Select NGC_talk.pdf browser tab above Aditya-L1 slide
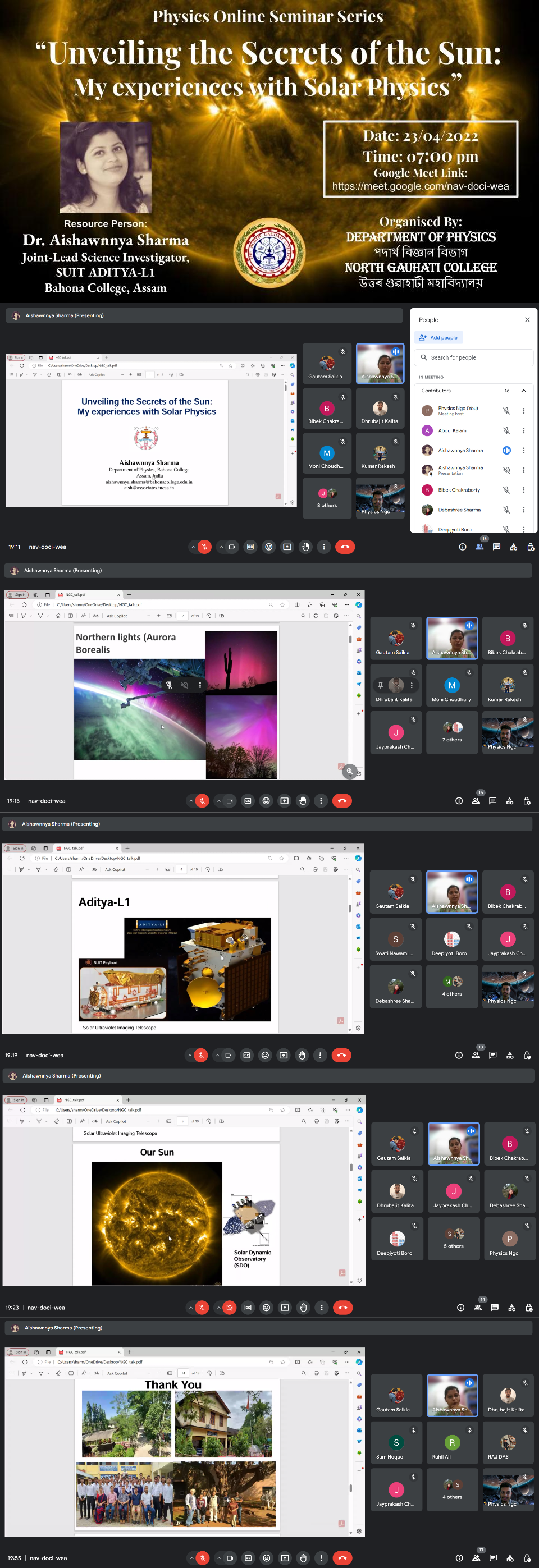 (x=74, y=848)
